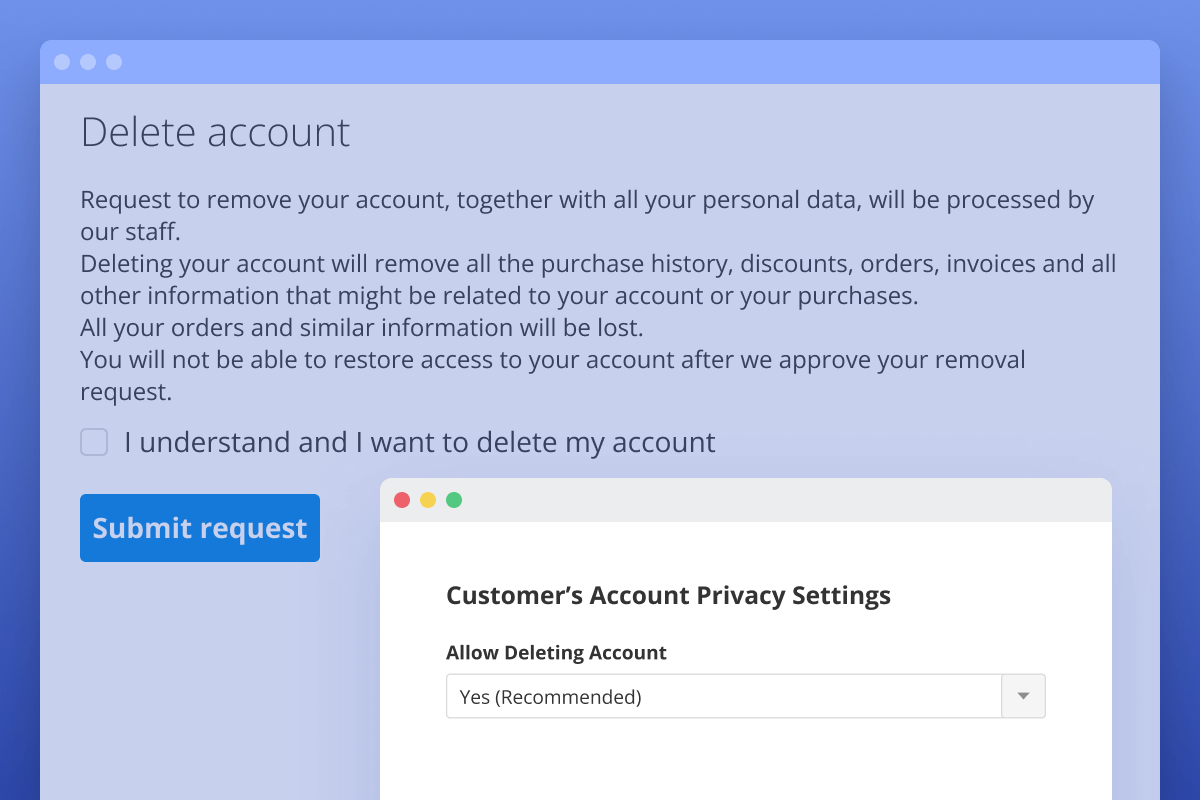Click the yellow minimize dot on settings window
The width and height of the screenshot is (1200, 800).
click(x=428, y=500)
